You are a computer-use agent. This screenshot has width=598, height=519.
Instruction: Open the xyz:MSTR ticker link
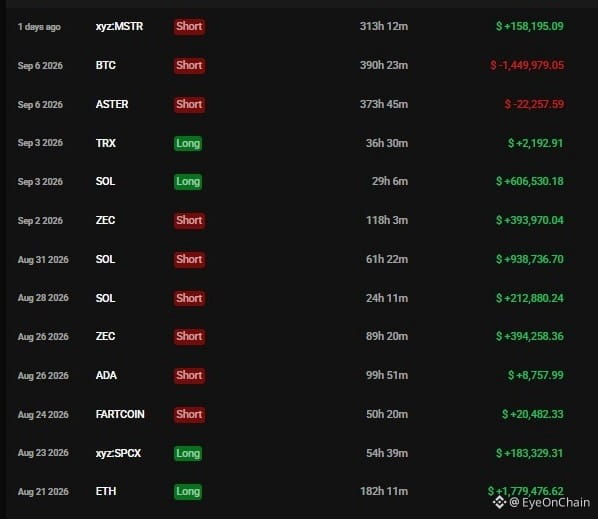(x=119, y=26)
